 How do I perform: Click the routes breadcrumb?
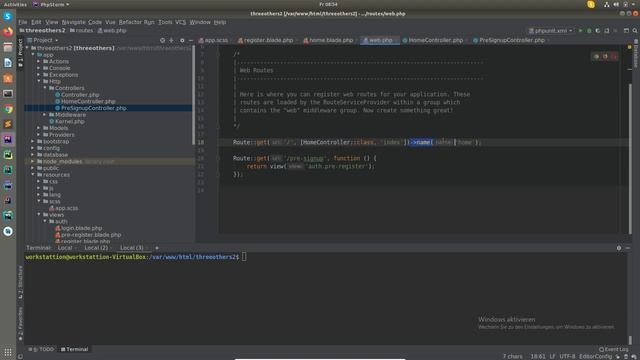point(82,31)
